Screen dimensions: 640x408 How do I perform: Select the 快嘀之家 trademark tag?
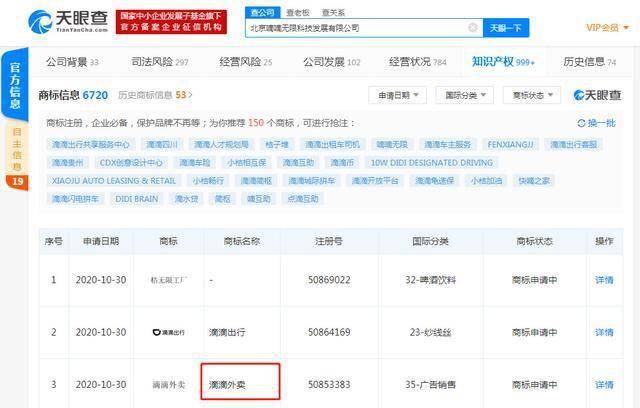(534, 180)
